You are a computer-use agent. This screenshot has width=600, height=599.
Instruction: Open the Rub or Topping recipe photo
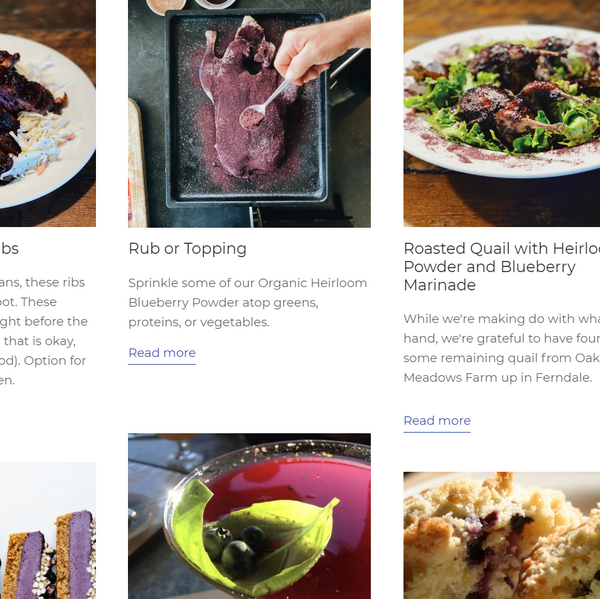click(249, 113)
